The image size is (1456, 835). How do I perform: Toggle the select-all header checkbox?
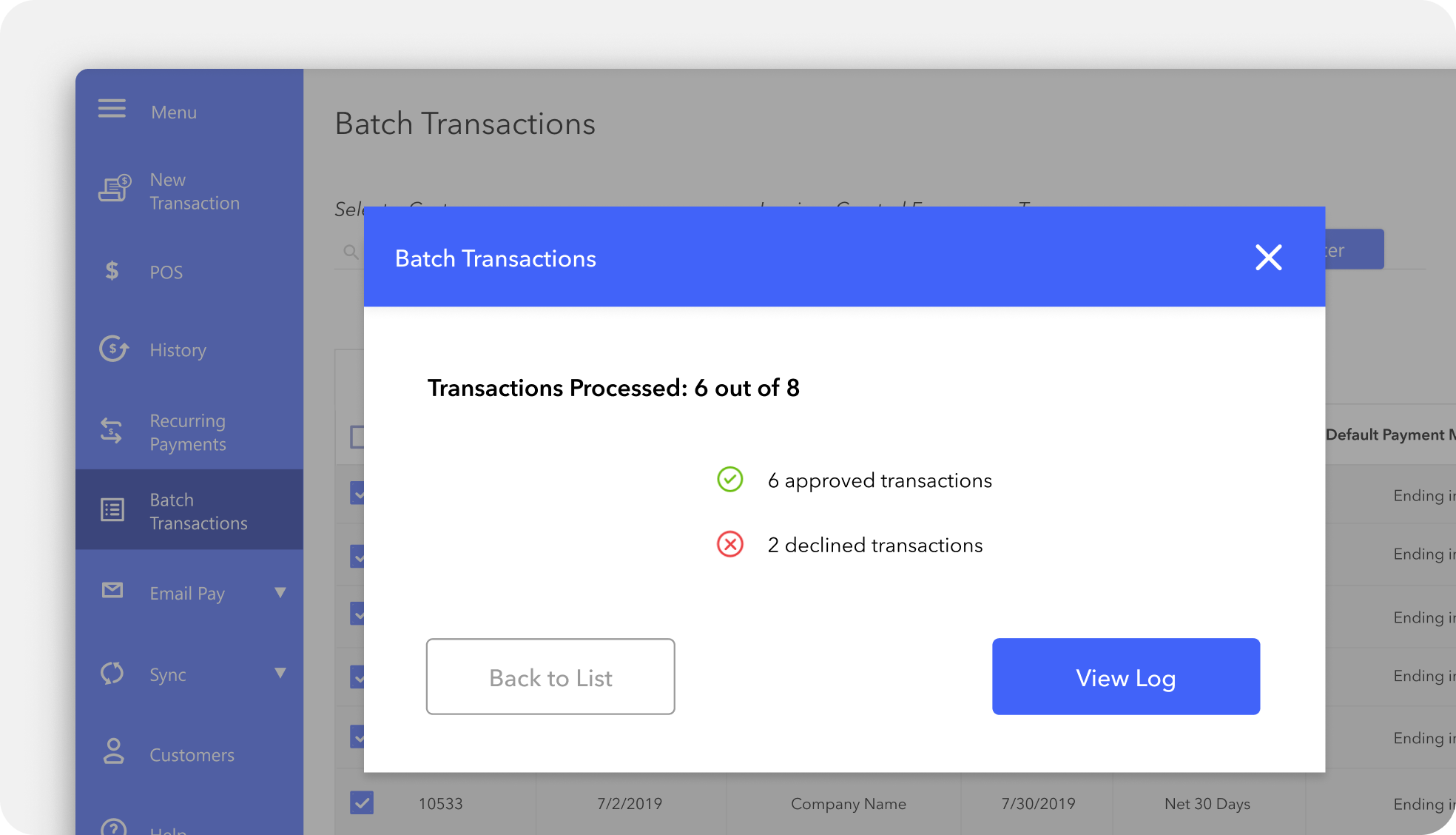tap(357, 437)
